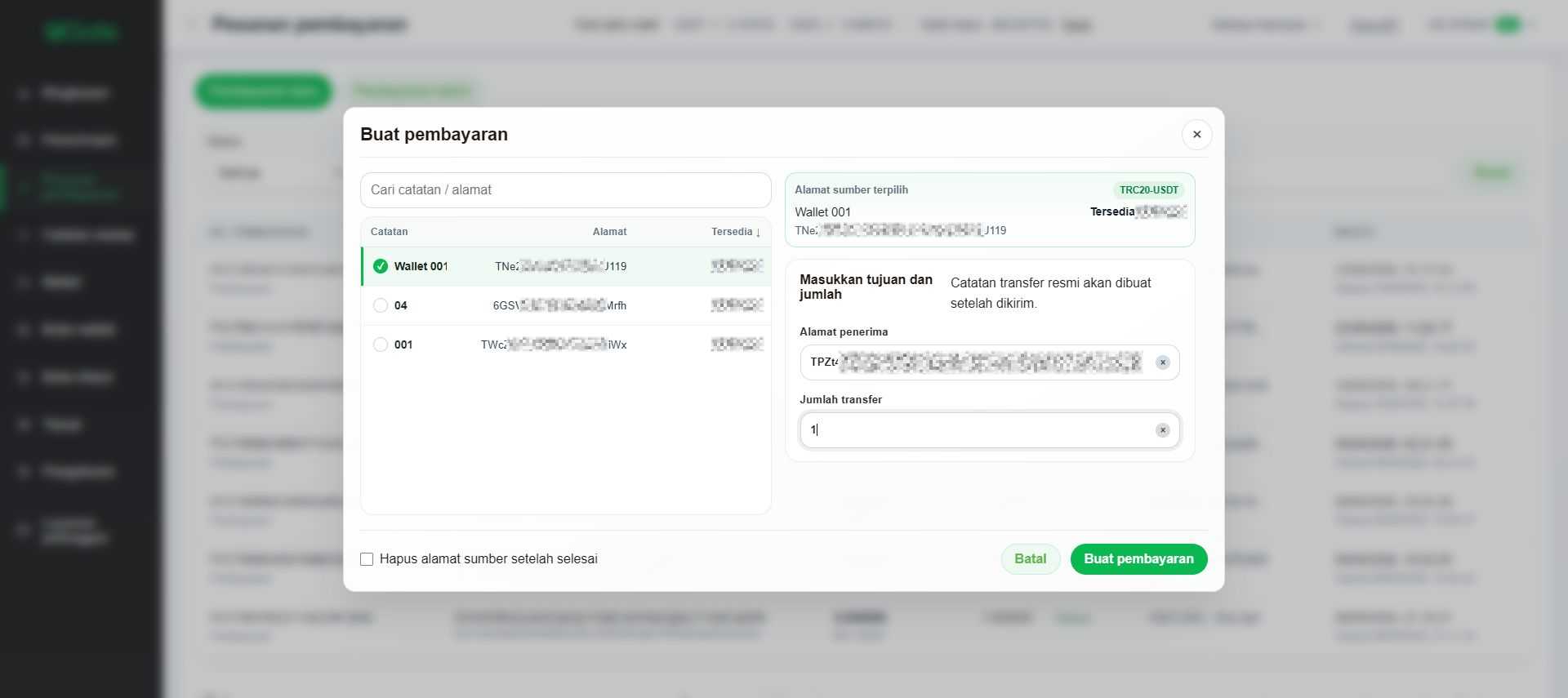Viewport: 1568px width, 698px height.
Task: Click the Alamat column header
Action: click(609, 232)
